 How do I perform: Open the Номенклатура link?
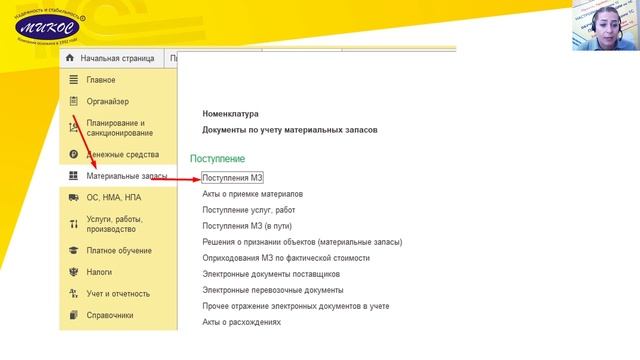(x=230, y=114)
